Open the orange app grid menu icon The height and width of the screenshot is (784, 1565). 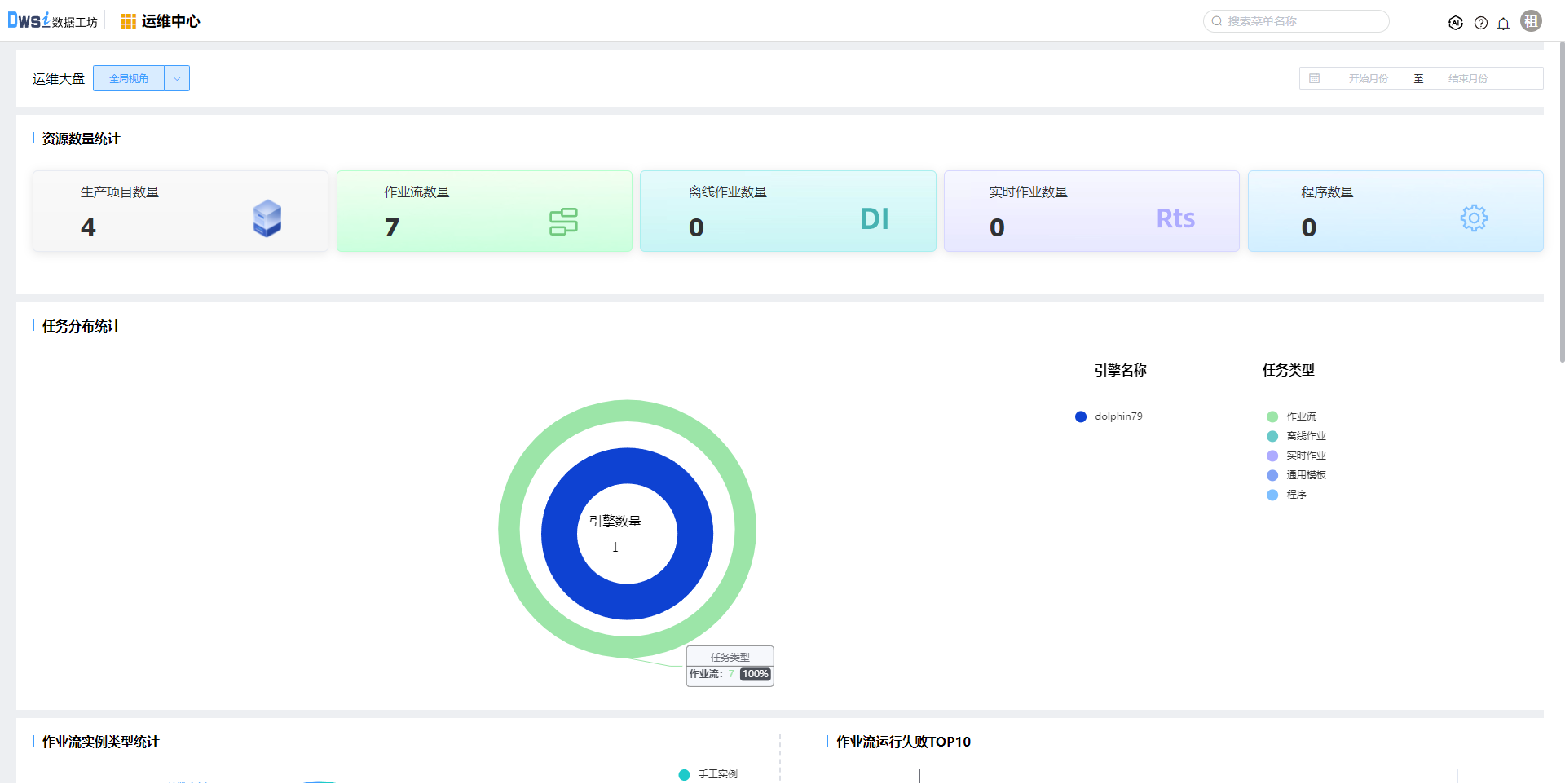point(128,21)
